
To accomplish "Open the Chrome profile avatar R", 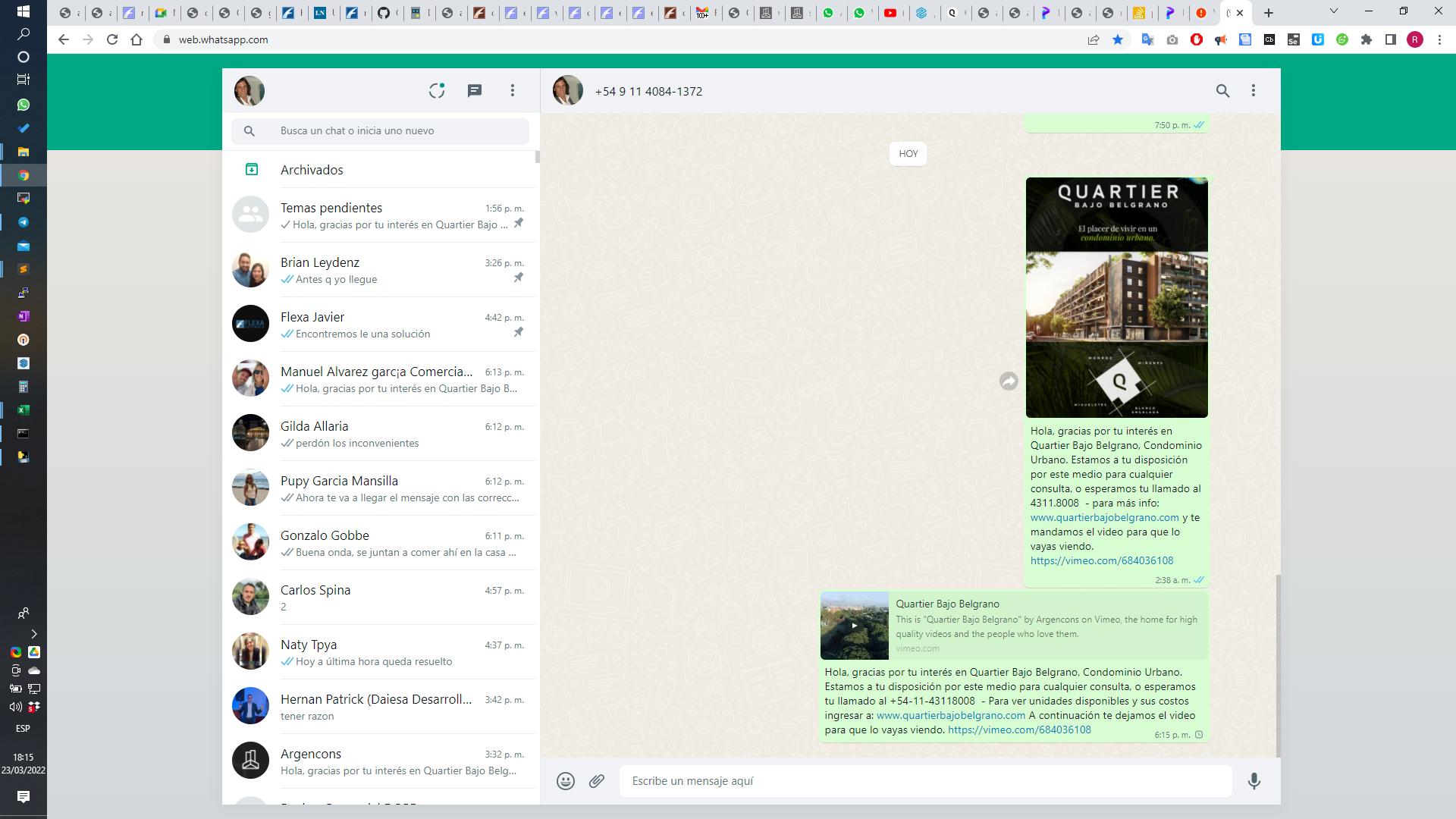I will [1415, 39].
